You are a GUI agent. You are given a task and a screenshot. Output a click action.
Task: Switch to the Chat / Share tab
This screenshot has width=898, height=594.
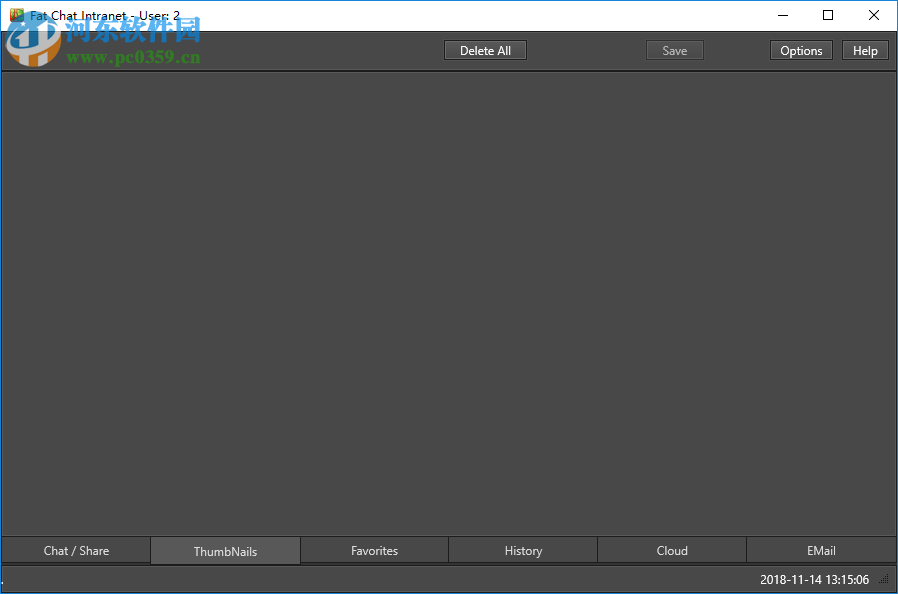click(x=76, y=550)
